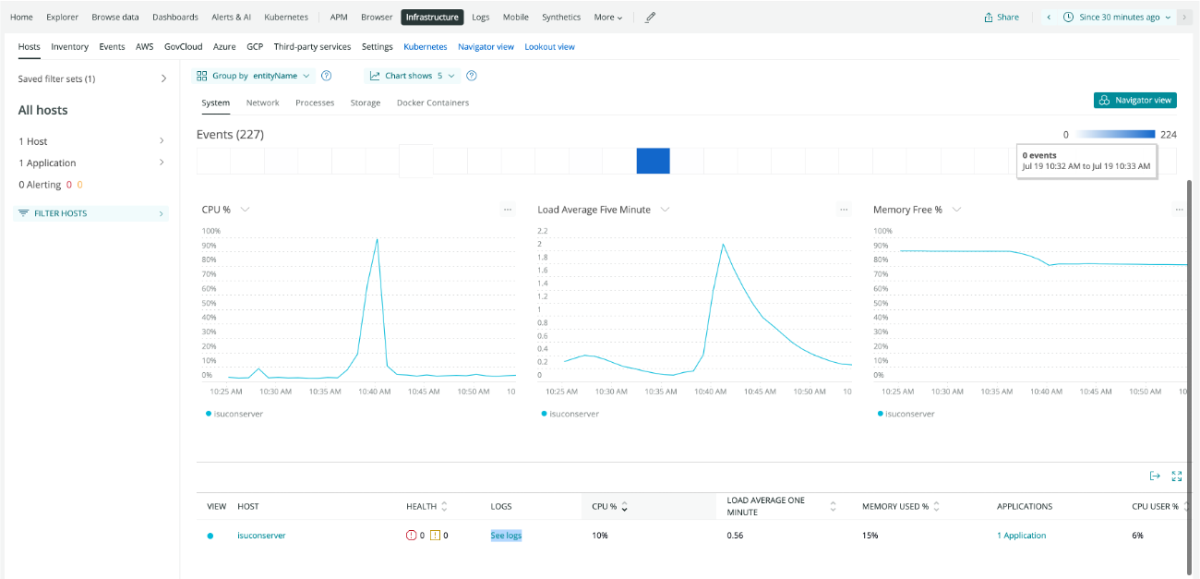Screen dimensions: 1200x579
Task: Open the Since 30 minutes ago time picker
Action: (x=1116, y=17)
